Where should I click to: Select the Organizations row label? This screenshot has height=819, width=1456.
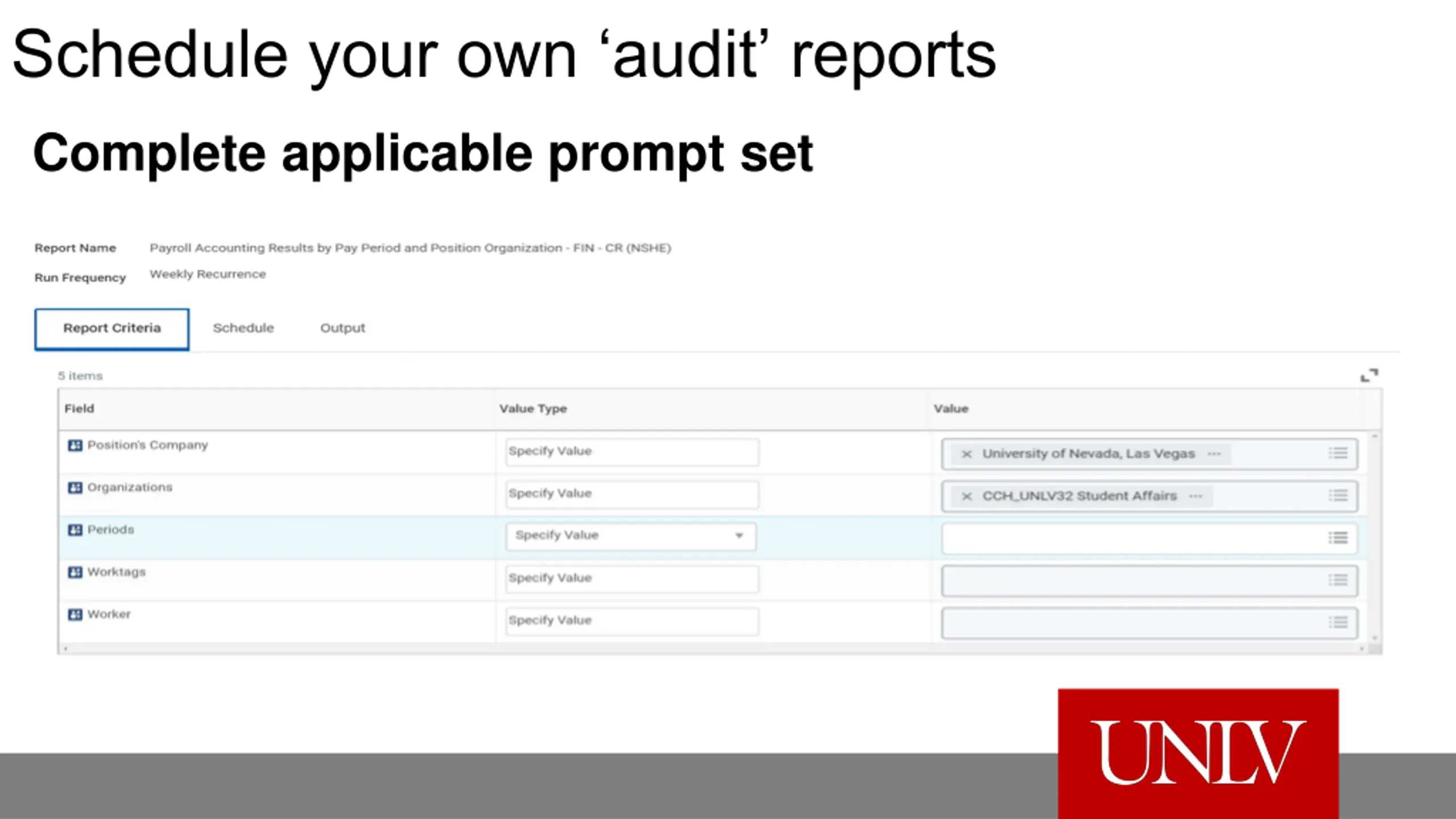(x=130, y=487)
